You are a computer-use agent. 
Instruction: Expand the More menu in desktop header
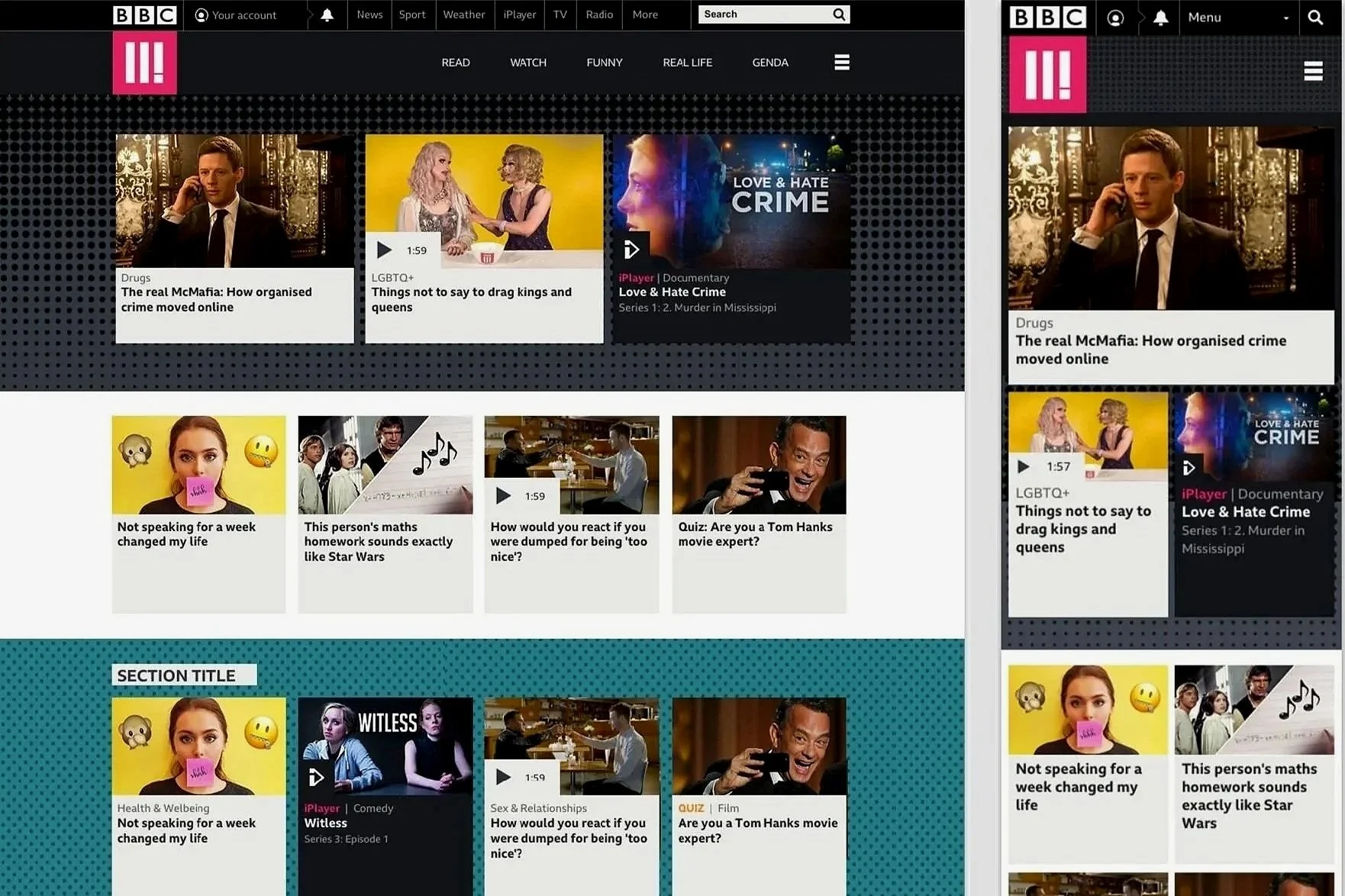[645, 15]
